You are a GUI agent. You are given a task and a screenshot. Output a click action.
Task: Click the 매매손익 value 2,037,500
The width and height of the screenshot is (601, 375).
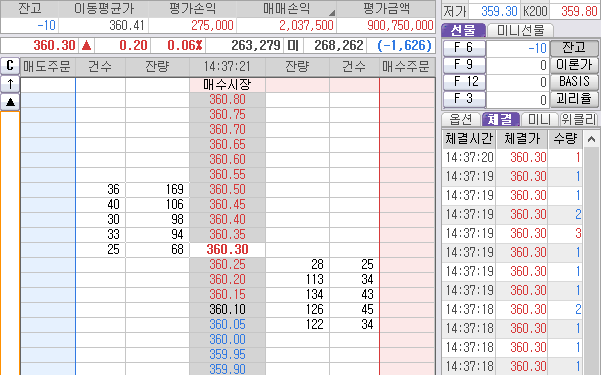pyautogui.click(x=306, y=26)
